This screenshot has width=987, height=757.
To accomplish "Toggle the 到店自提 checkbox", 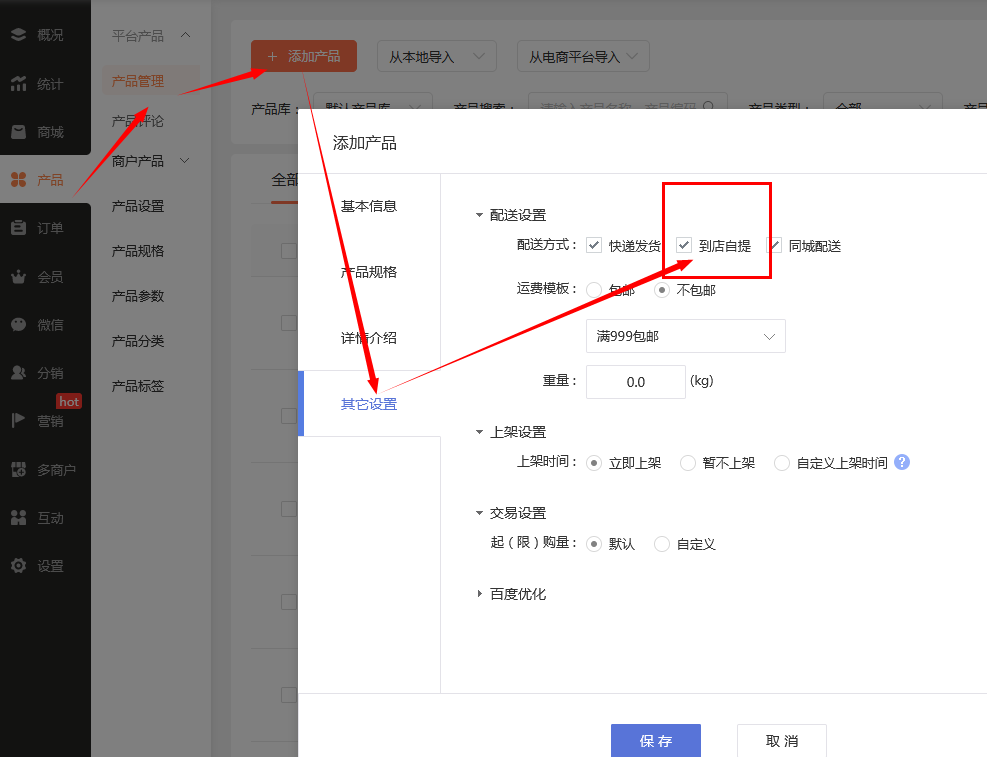I will pos(684,245).
